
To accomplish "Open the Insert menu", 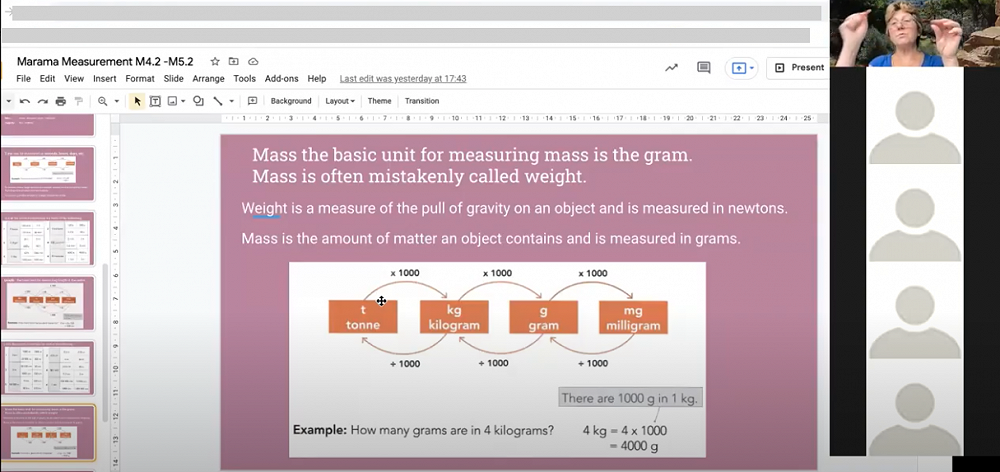I will pyautogui.click(x=104, y=78).
